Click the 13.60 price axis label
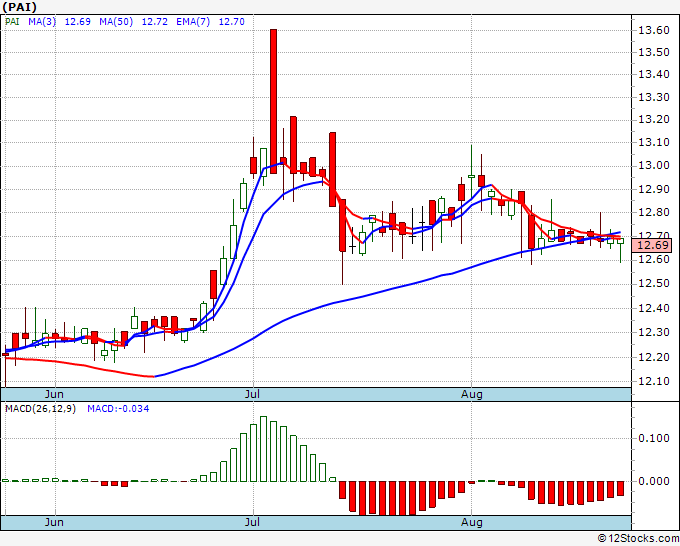 coord(654,30)
